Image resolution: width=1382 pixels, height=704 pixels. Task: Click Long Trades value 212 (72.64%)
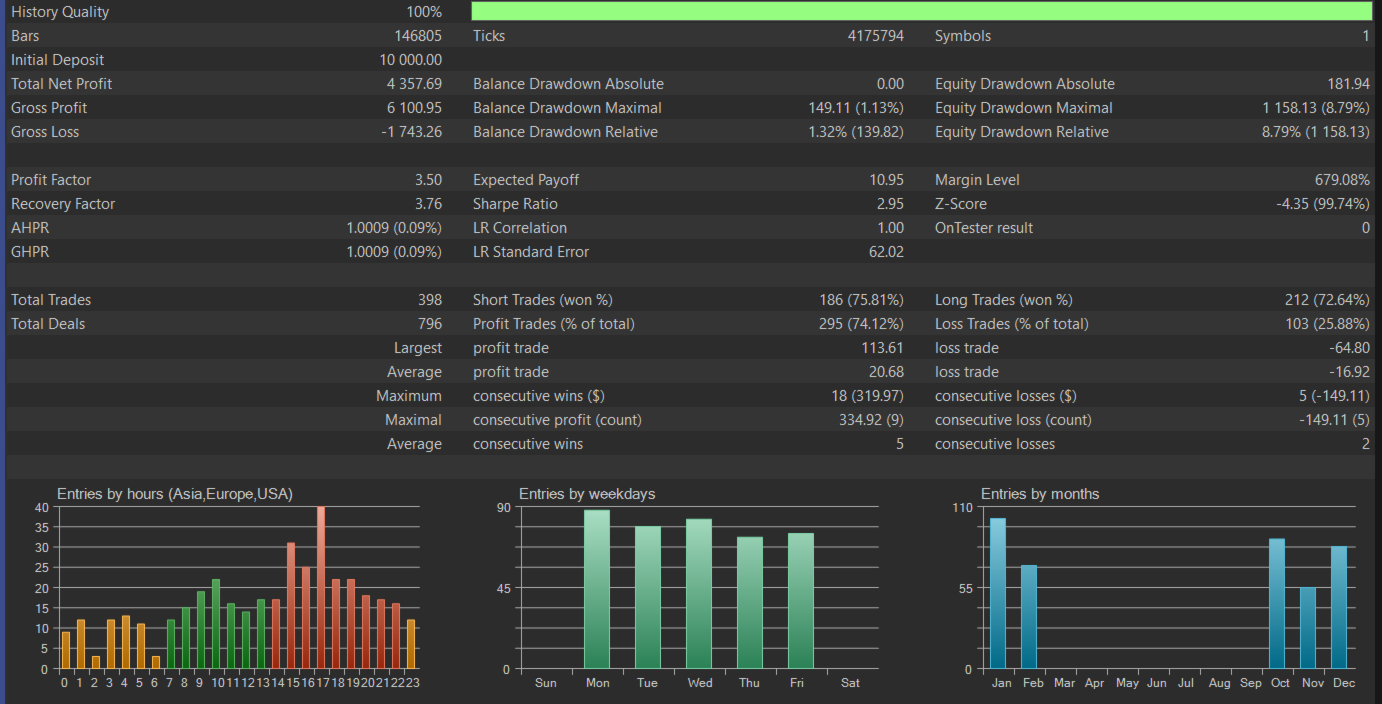[x=1327, y=300]
